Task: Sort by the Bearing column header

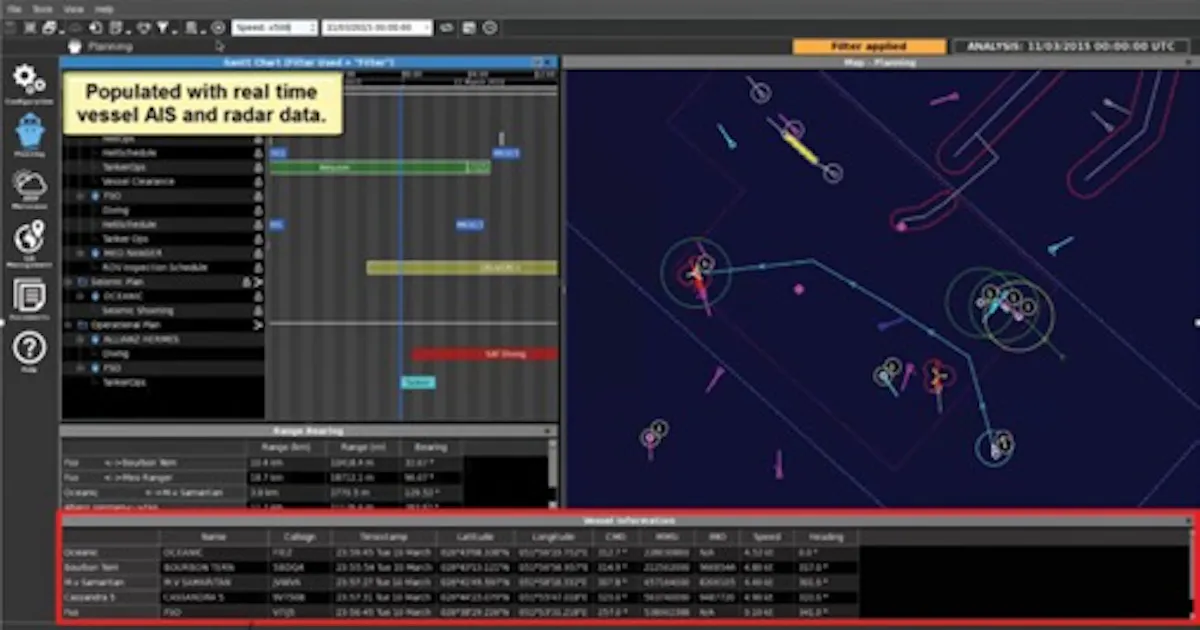Action: pos(431,447)
